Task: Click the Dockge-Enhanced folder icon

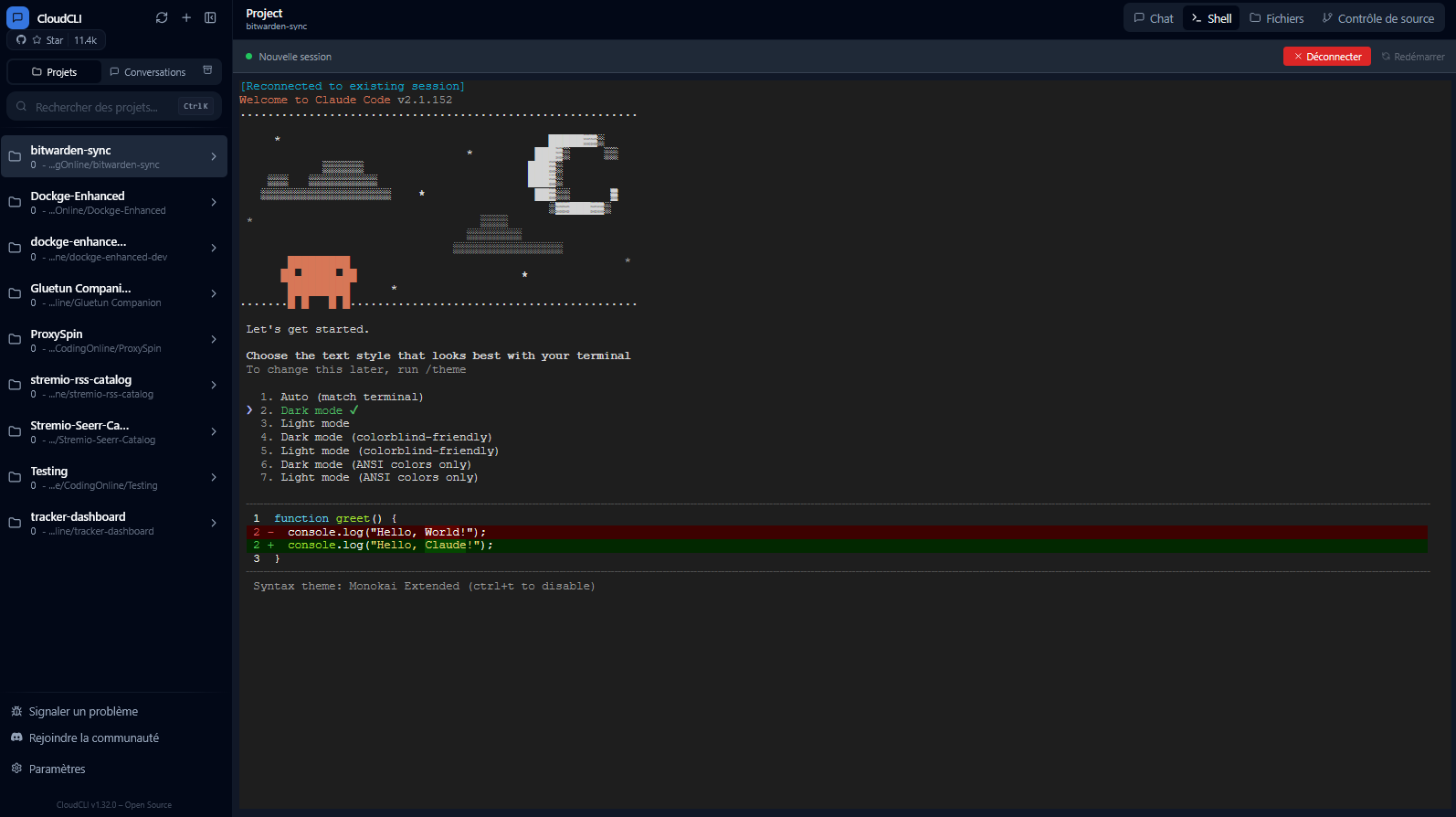Action: [x=15, y=202]
